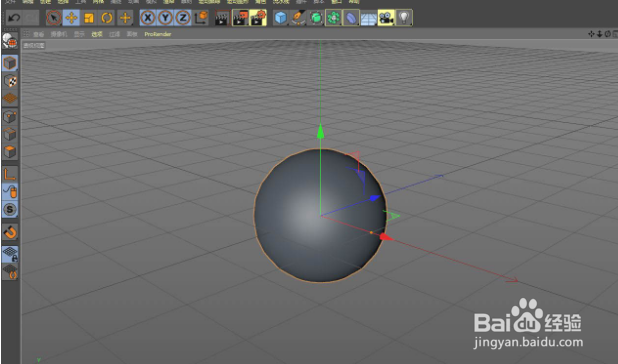Open the blue deformer objects icon
Image resolution: width=618 pixels, height=364 pixels.
[x=351, y=18]
